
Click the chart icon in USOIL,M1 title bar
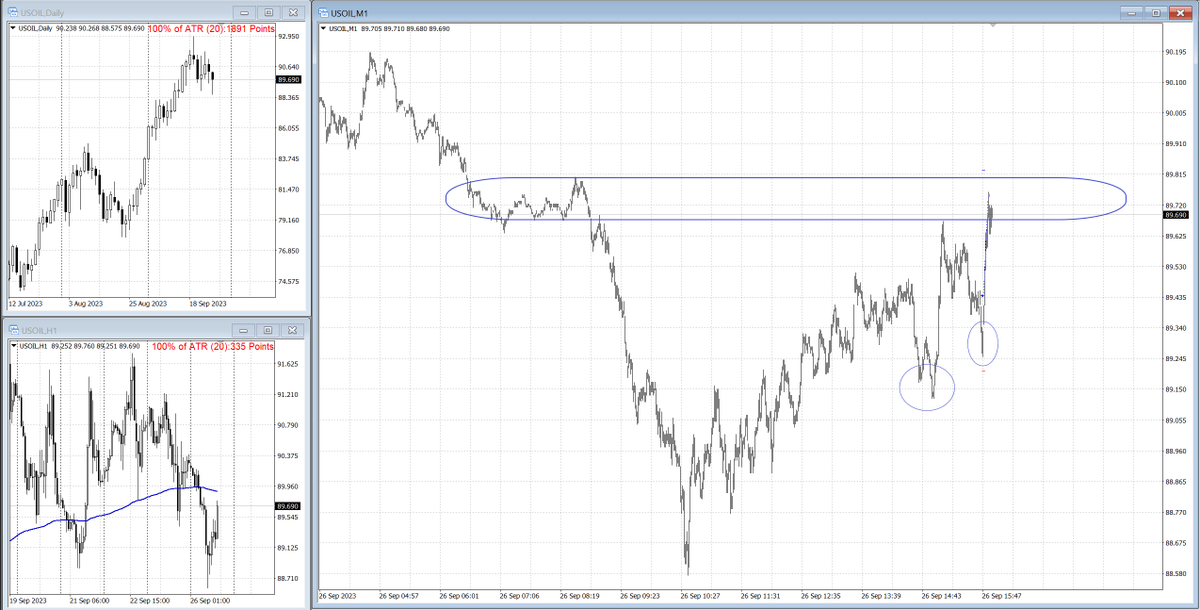tap(322, 12)
